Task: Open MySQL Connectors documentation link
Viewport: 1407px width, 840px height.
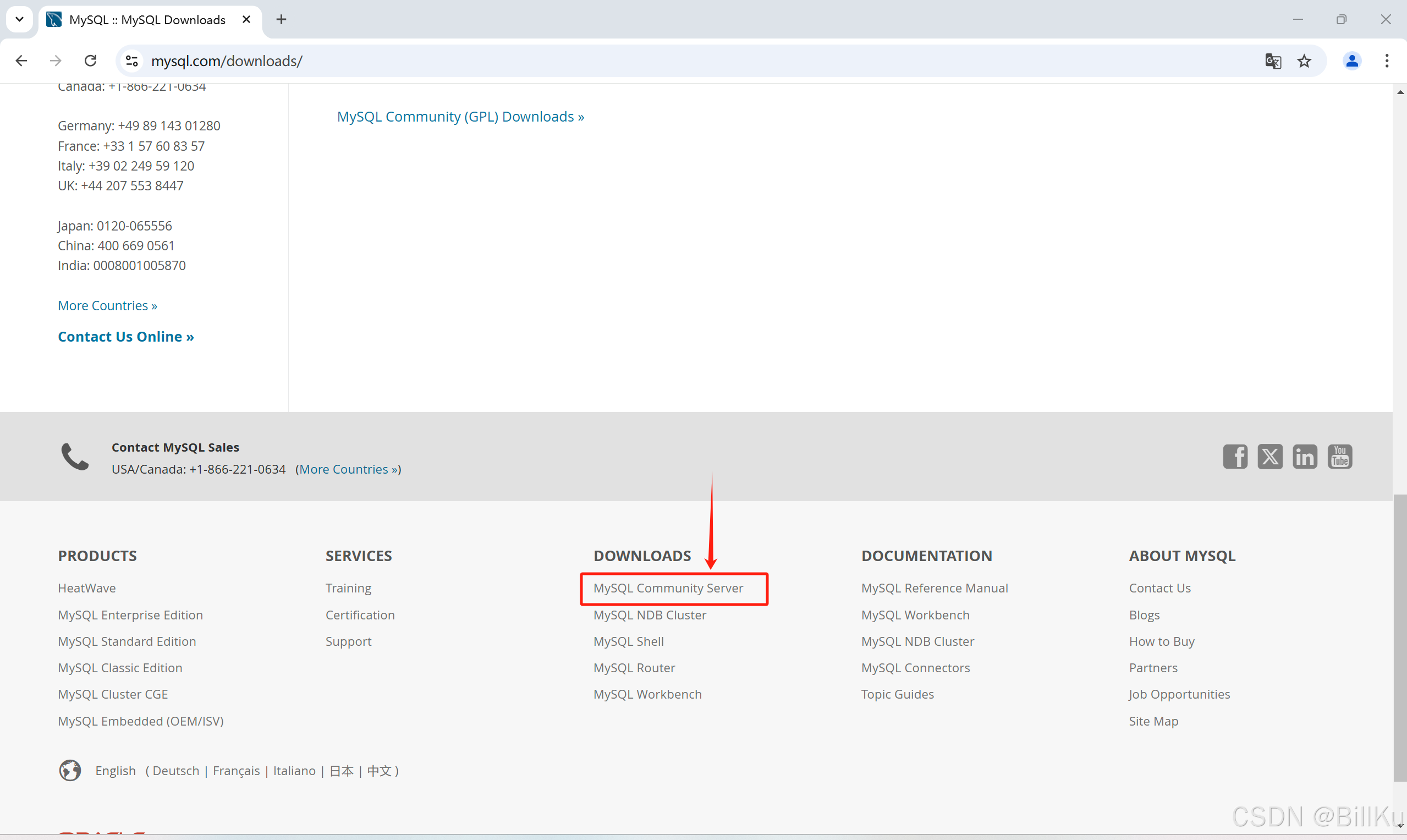Action: coord(915,668)
